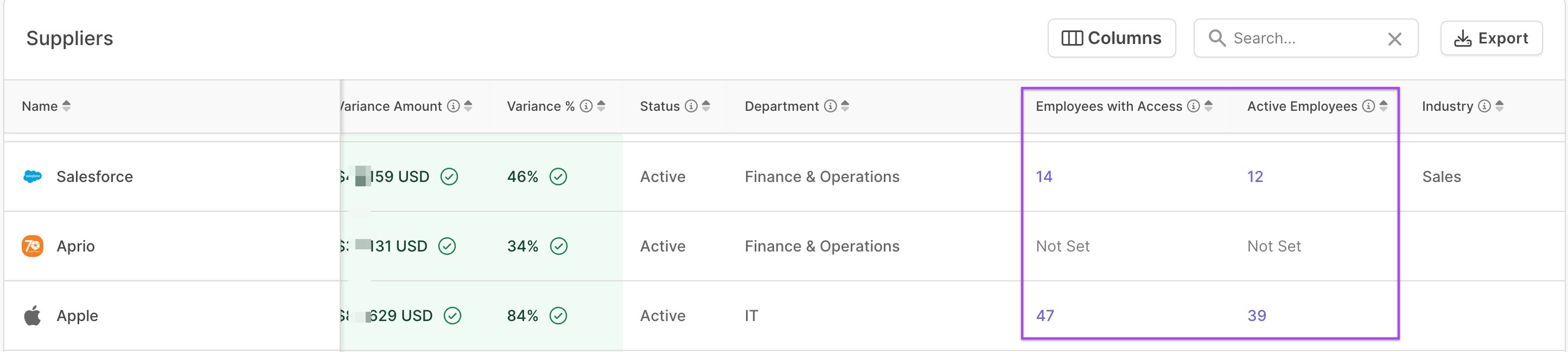Sort the Industry column
The image size is (1568, 352).
1499,106
